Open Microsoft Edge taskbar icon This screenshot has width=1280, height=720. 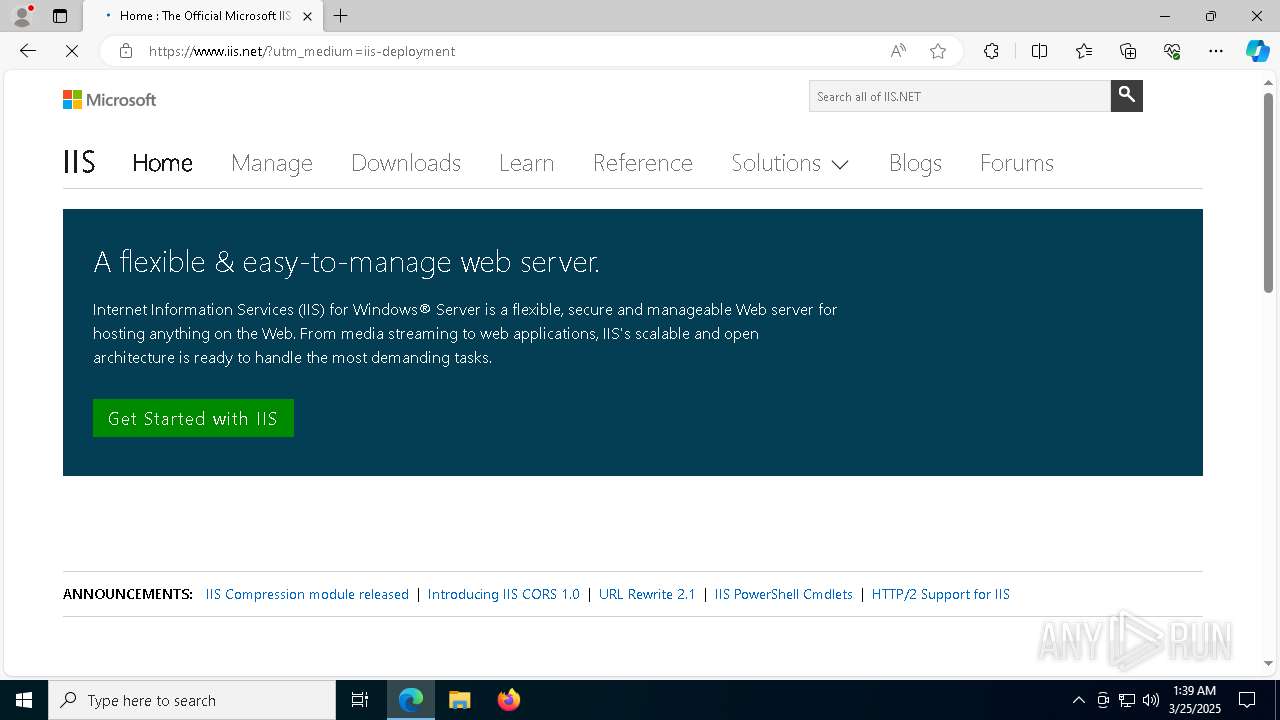[411, 700]
